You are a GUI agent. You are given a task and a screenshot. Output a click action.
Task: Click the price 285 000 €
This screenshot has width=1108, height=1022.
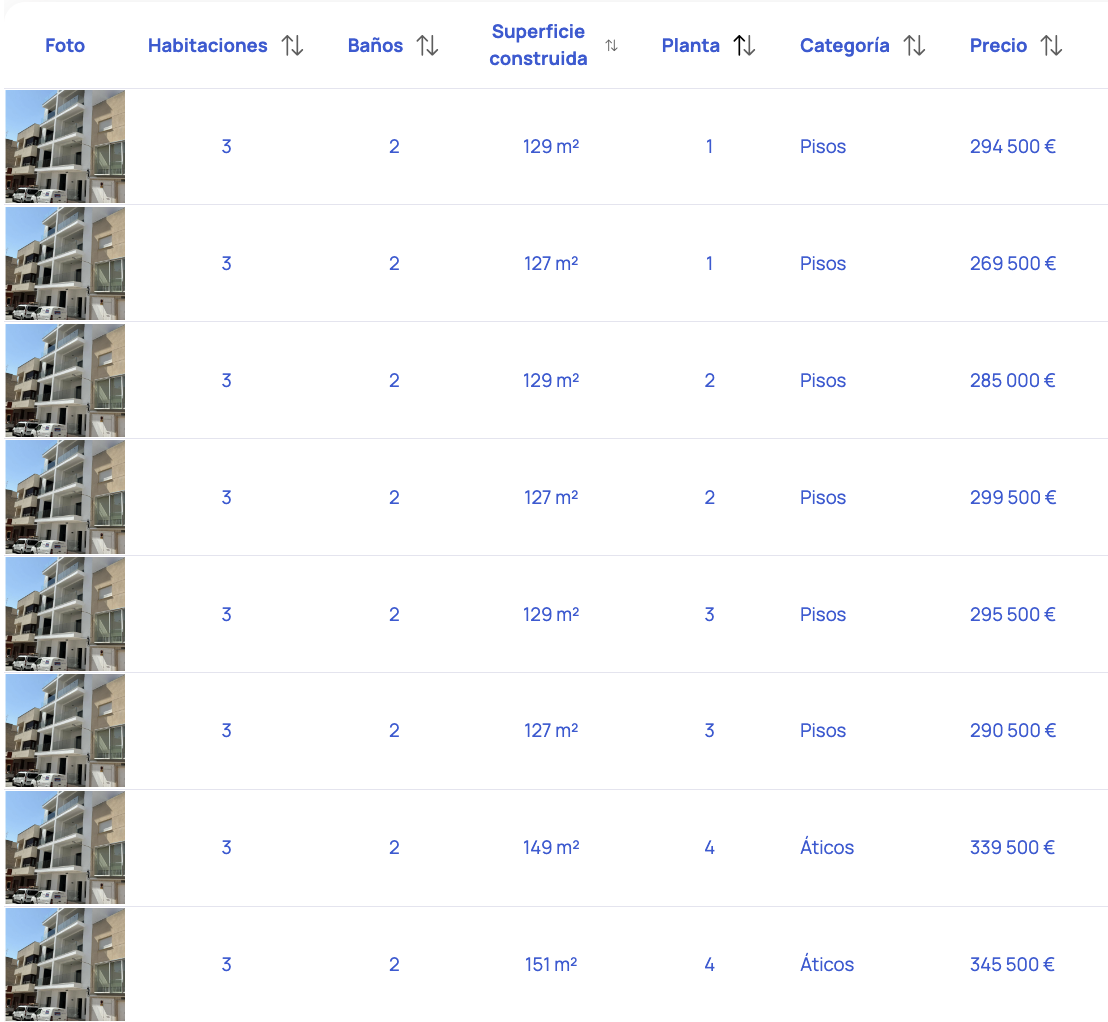point(1013,381)
